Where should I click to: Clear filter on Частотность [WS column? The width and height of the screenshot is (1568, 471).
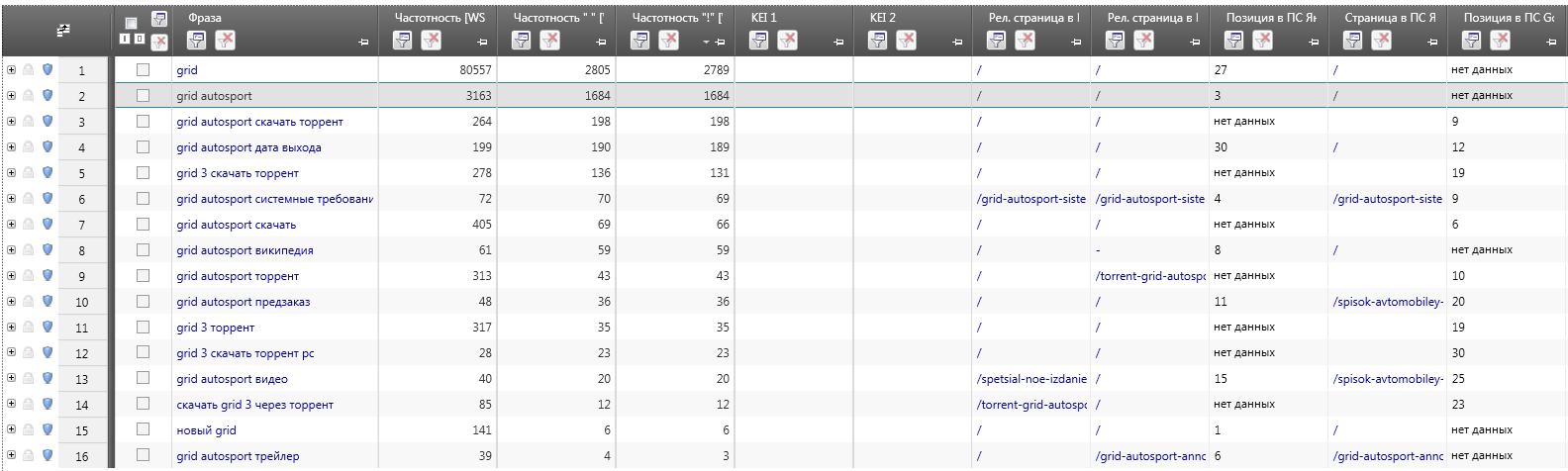tap(432, 40)
